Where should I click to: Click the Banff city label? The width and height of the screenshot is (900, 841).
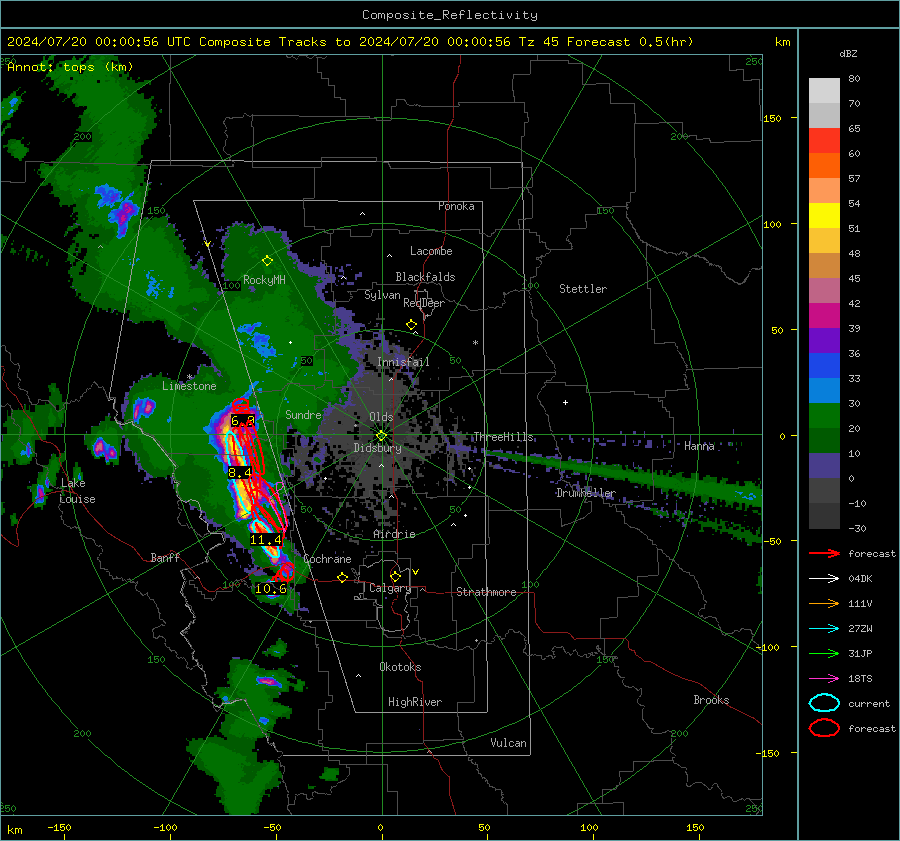165,557
